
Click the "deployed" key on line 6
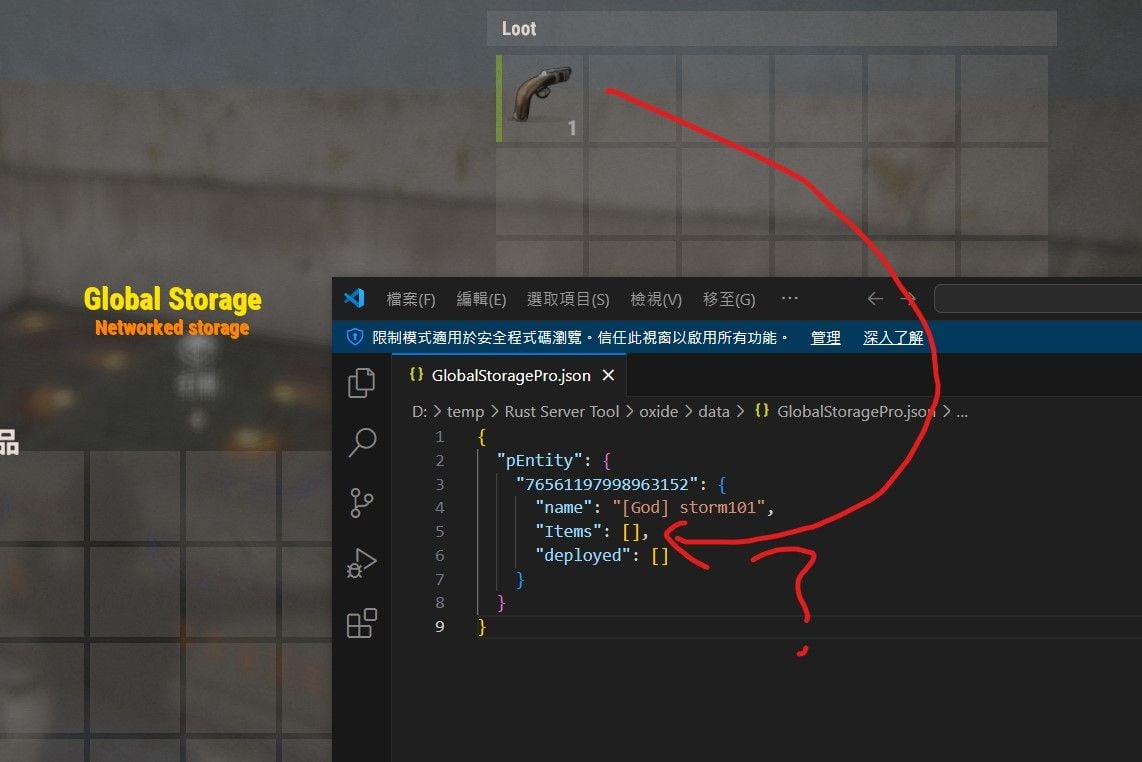click(x=583, y=556)
